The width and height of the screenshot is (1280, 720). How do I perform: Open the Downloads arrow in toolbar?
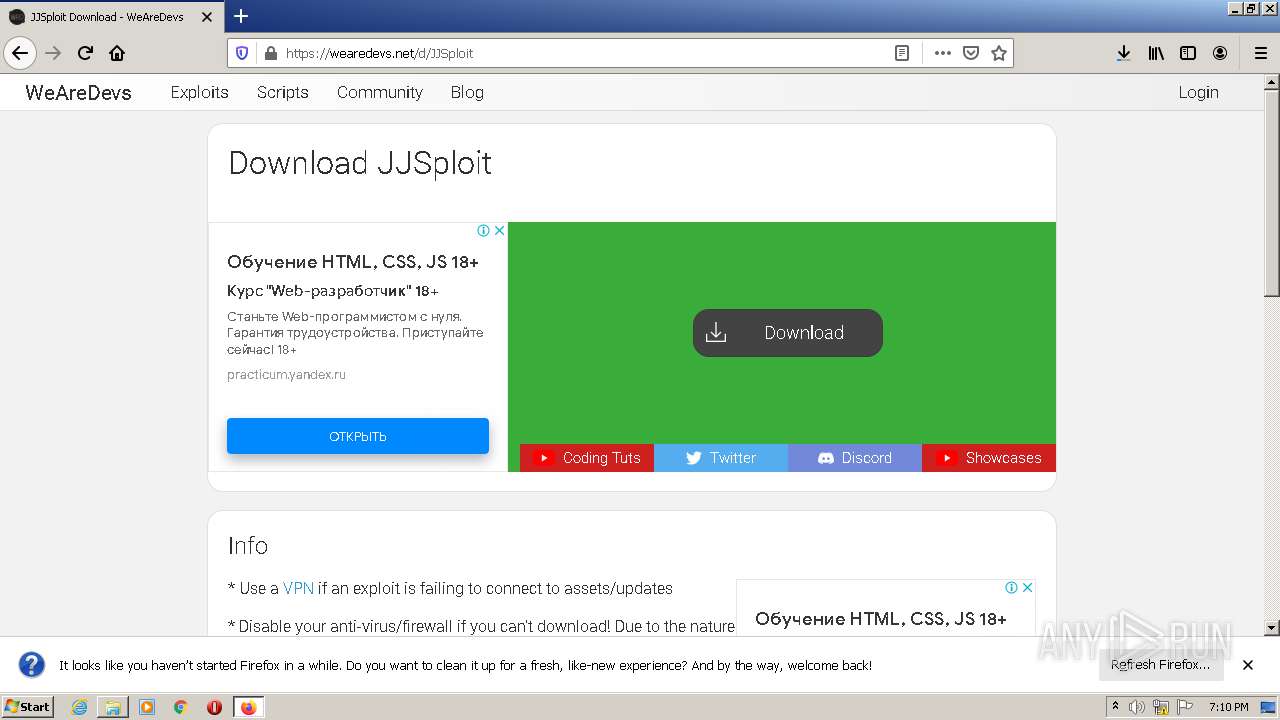pyautogui.click(x=1124, y=53)
